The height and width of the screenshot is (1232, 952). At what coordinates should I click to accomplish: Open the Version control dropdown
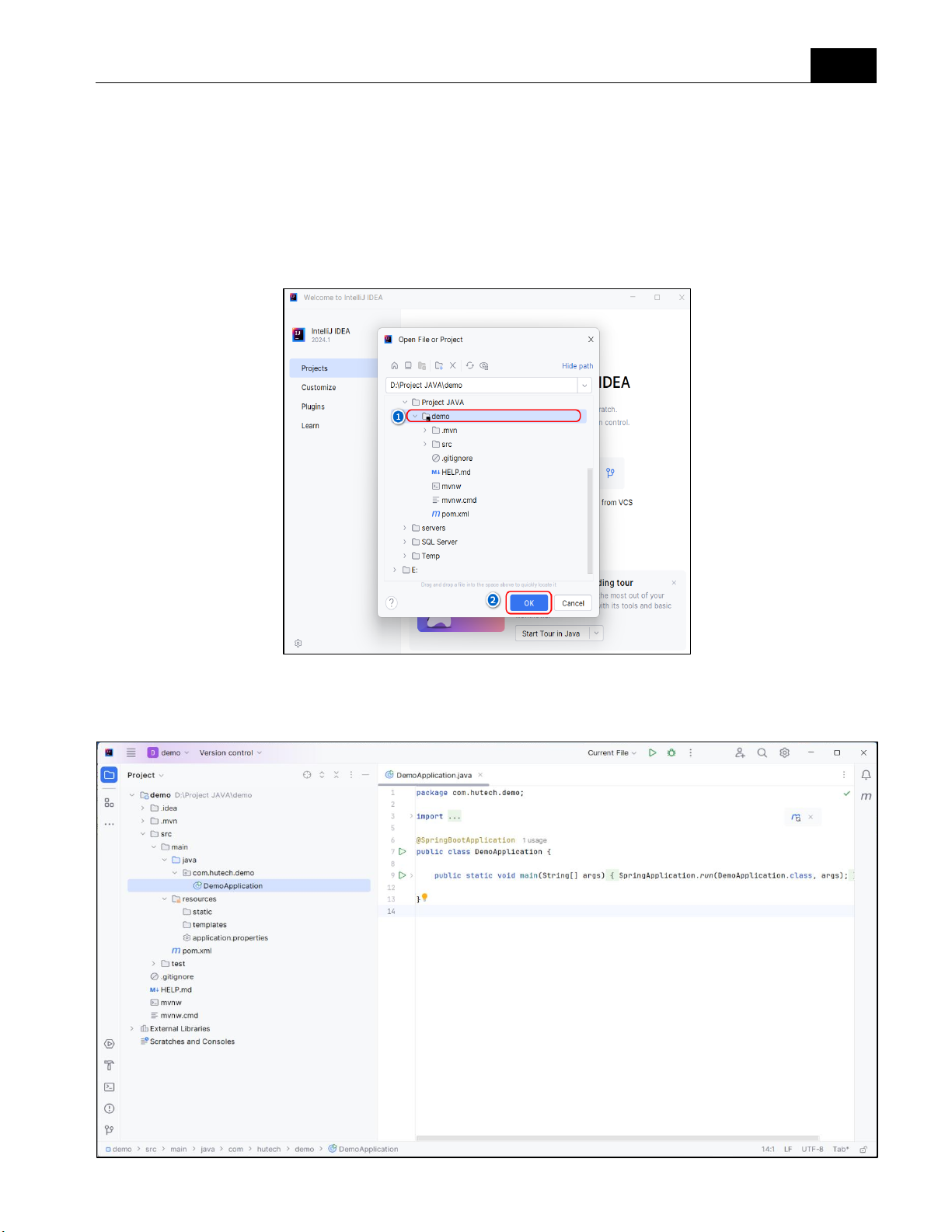[230, 752]
